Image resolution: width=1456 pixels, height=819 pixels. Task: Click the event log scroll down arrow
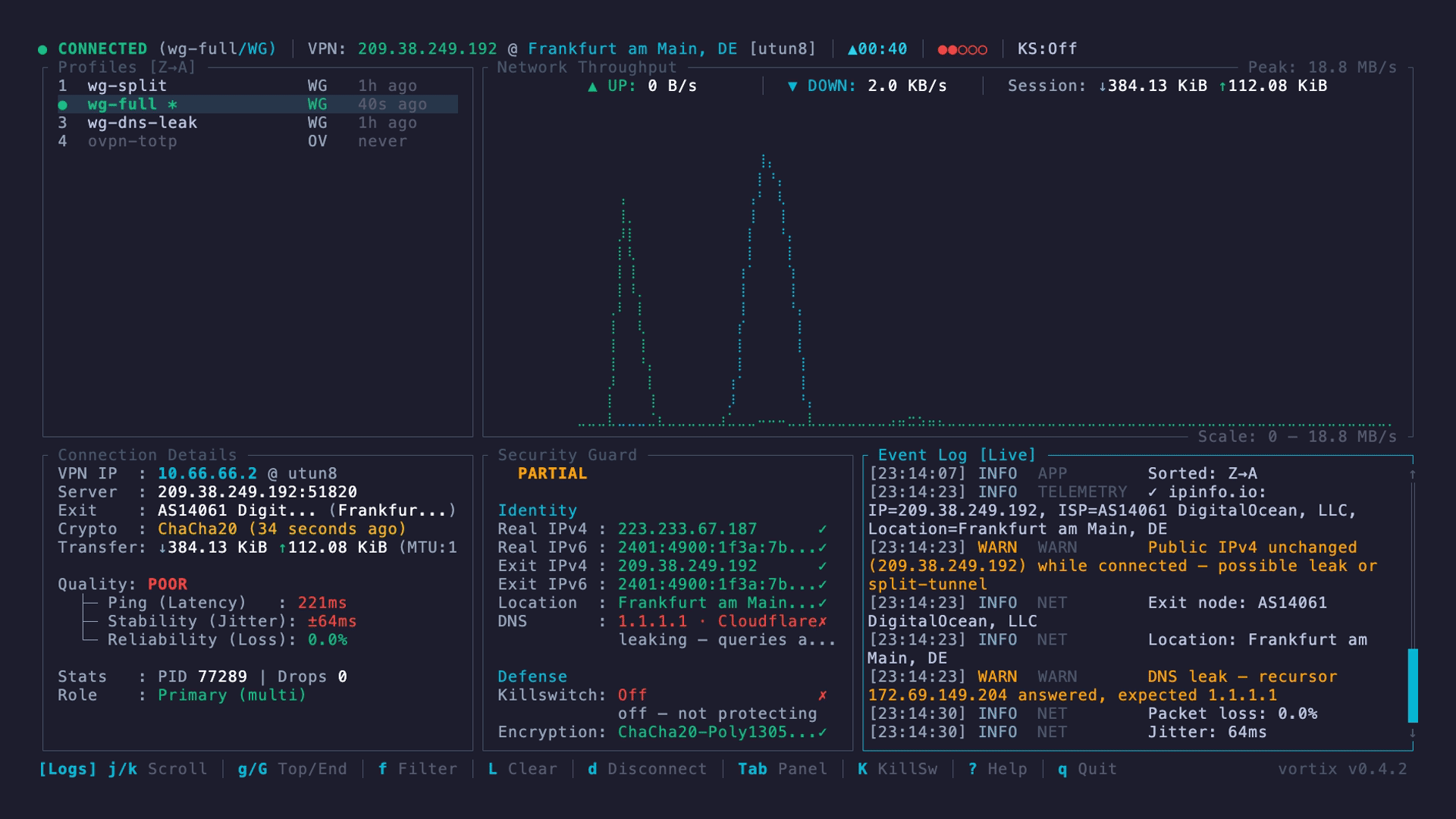click(x=1413, y=733)
